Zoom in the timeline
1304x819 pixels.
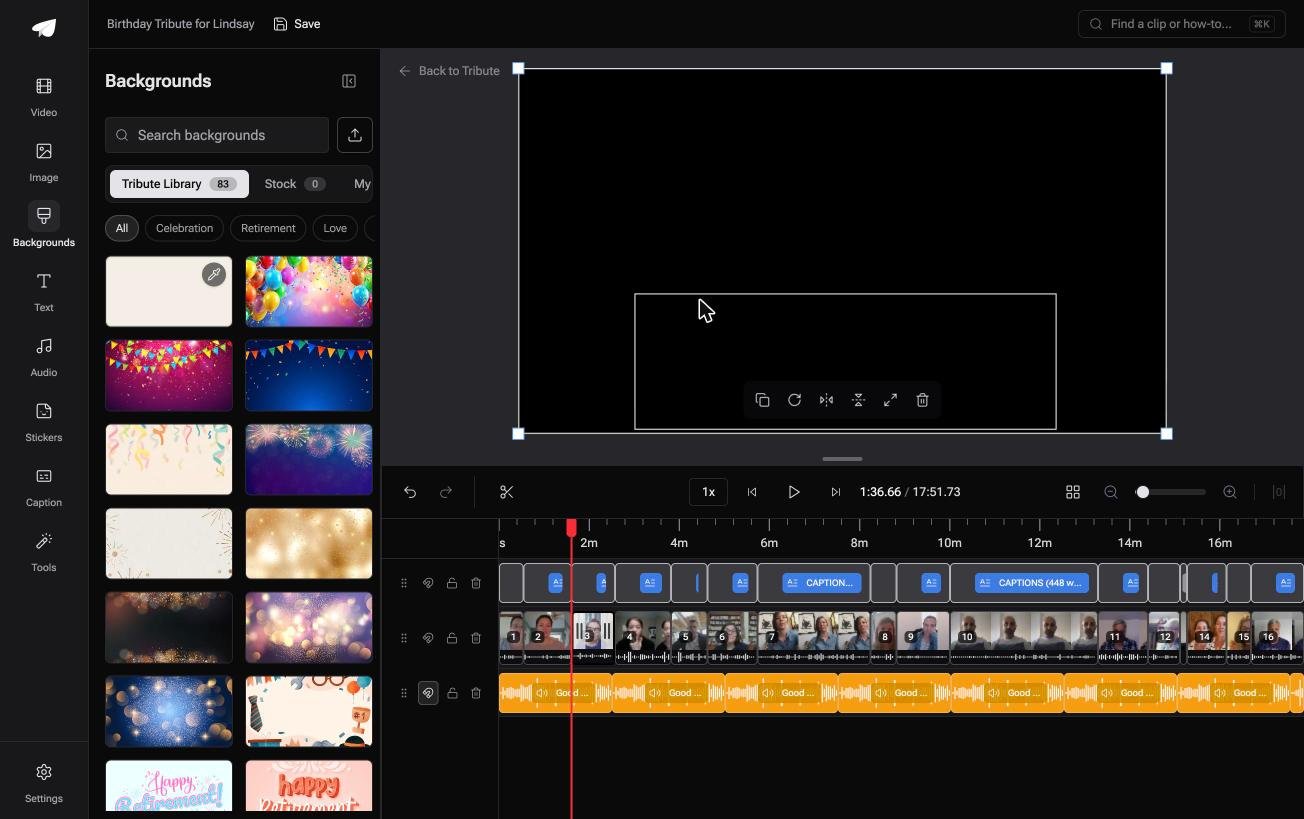pos(1230,492)
